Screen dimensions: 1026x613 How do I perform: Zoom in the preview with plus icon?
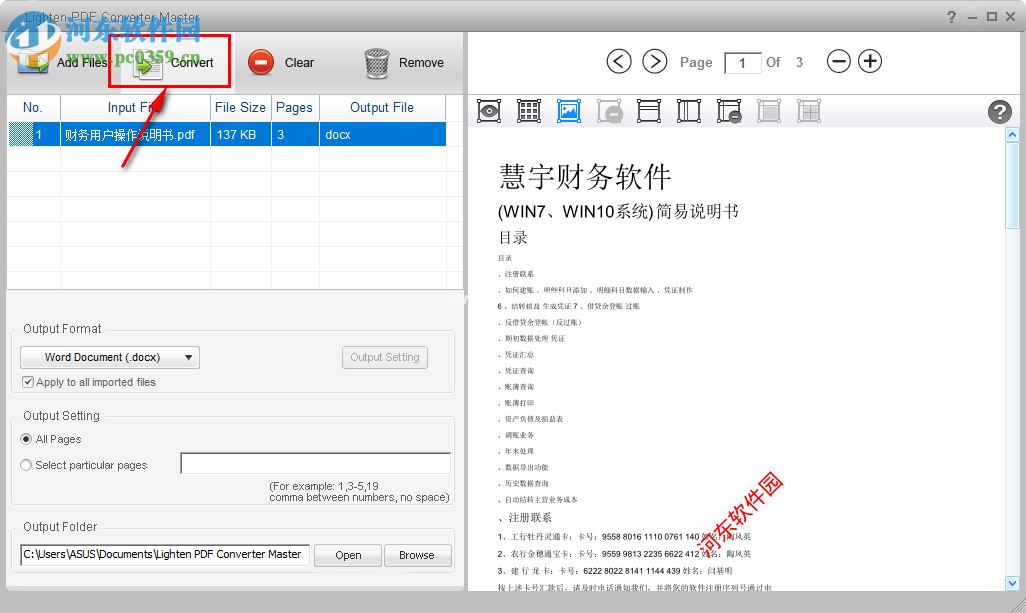pos(870,61)
